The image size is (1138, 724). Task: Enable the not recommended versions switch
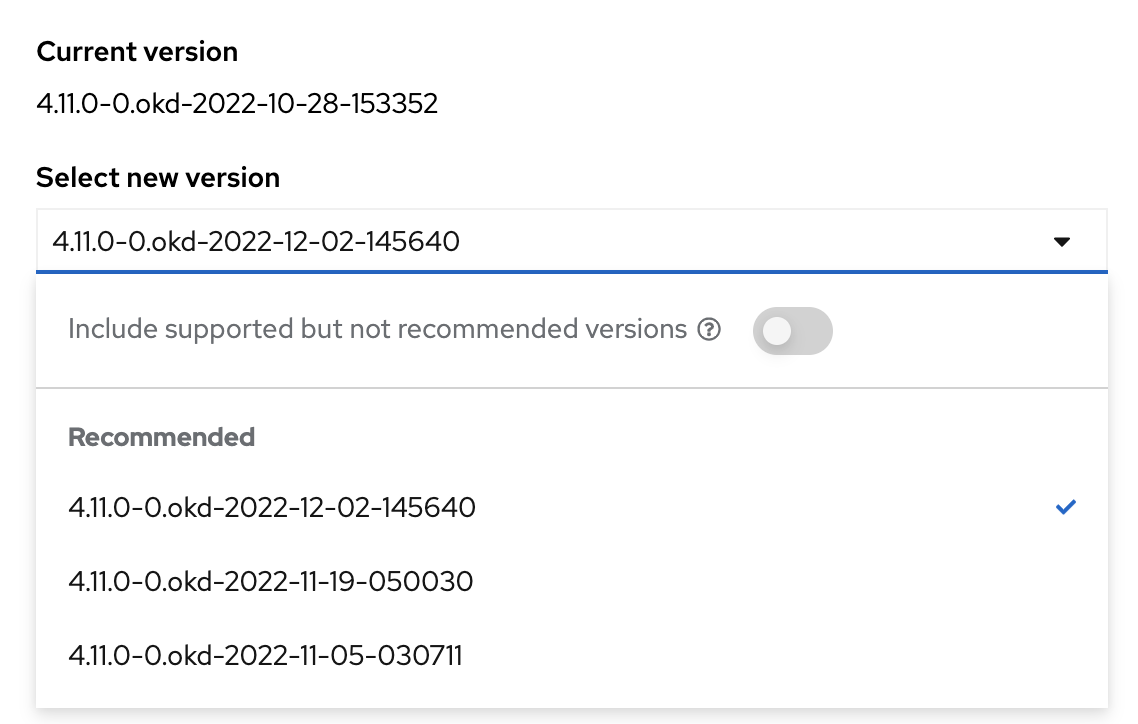point(793,331)
